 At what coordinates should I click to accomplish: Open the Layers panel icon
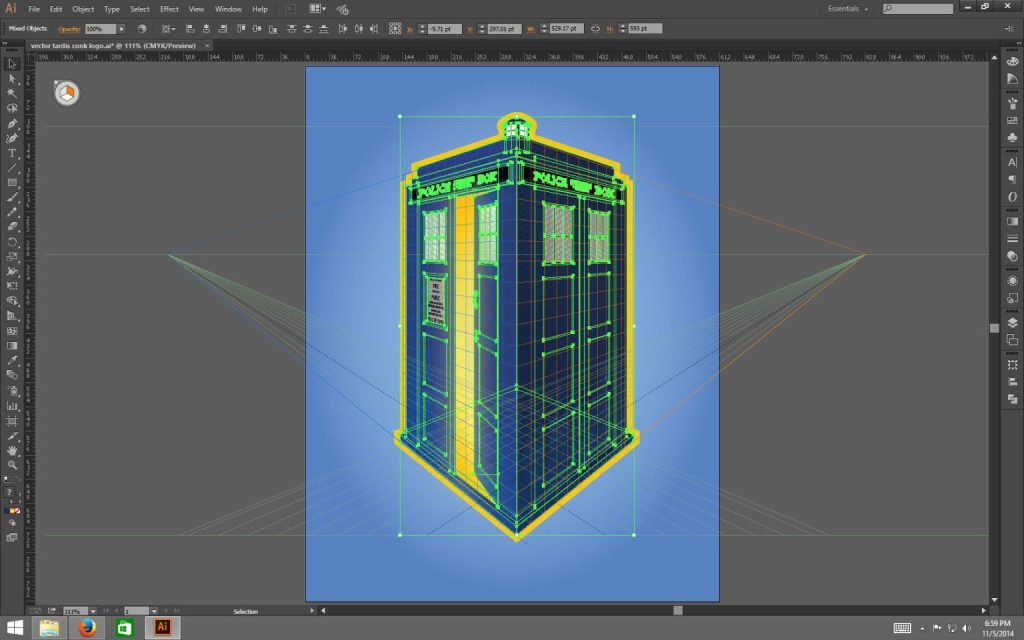(1012, 323)
